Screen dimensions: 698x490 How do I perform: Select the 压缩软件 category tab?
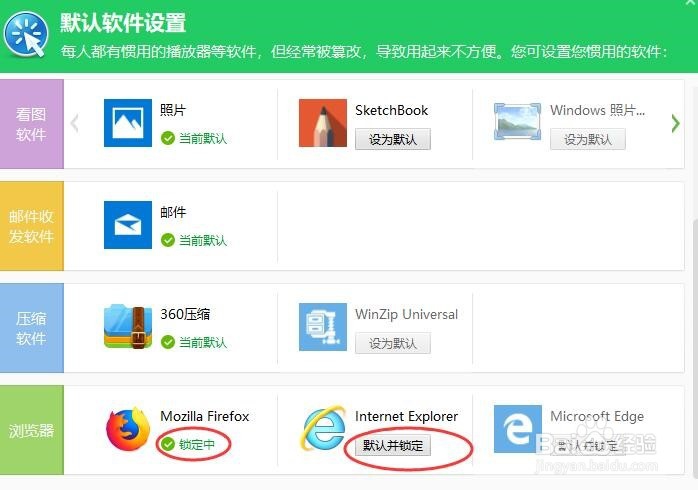[32, 328]
